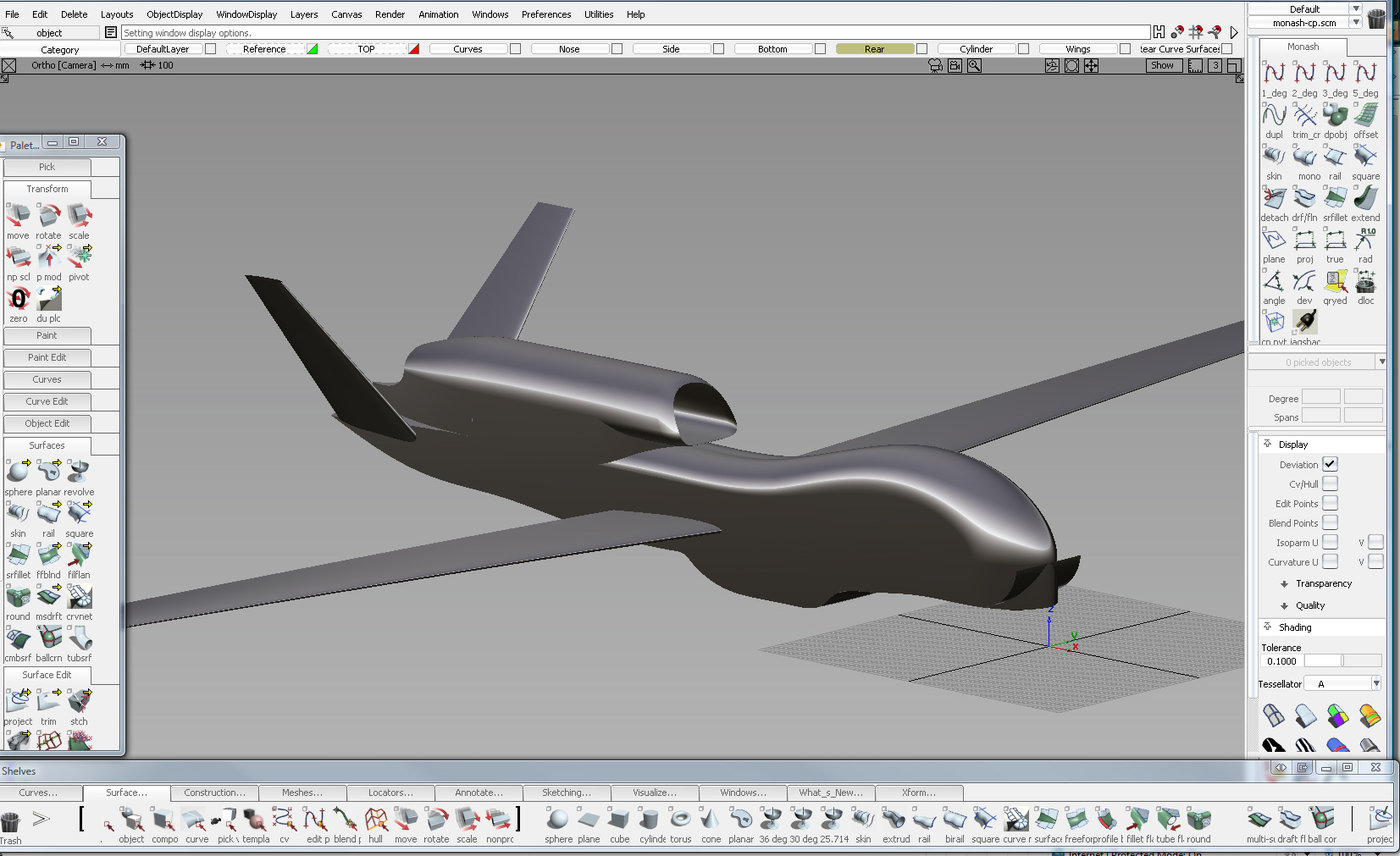Uncheck the Deviation checkbox
This screenshot has height=856, width=1400.
point(1330,464)
